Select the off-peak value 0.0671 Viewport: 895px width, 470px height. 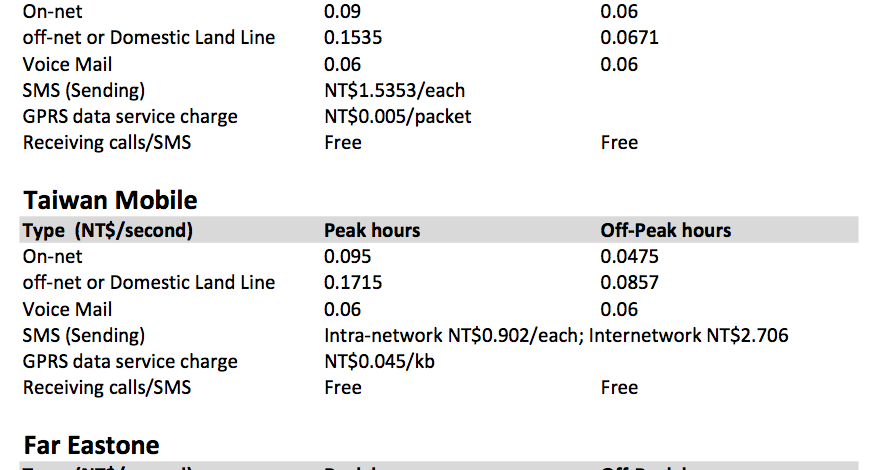(630, 38)
